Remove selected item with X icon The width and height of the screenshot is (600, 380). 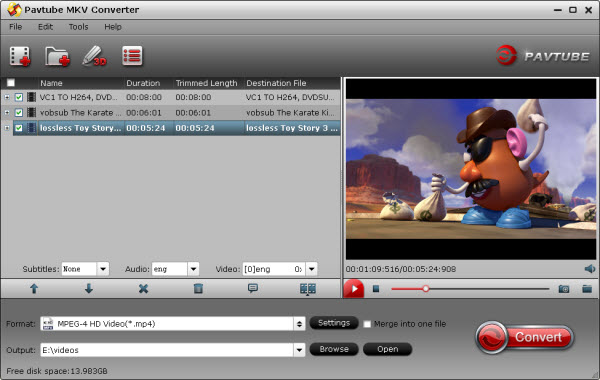coord(143,289)
